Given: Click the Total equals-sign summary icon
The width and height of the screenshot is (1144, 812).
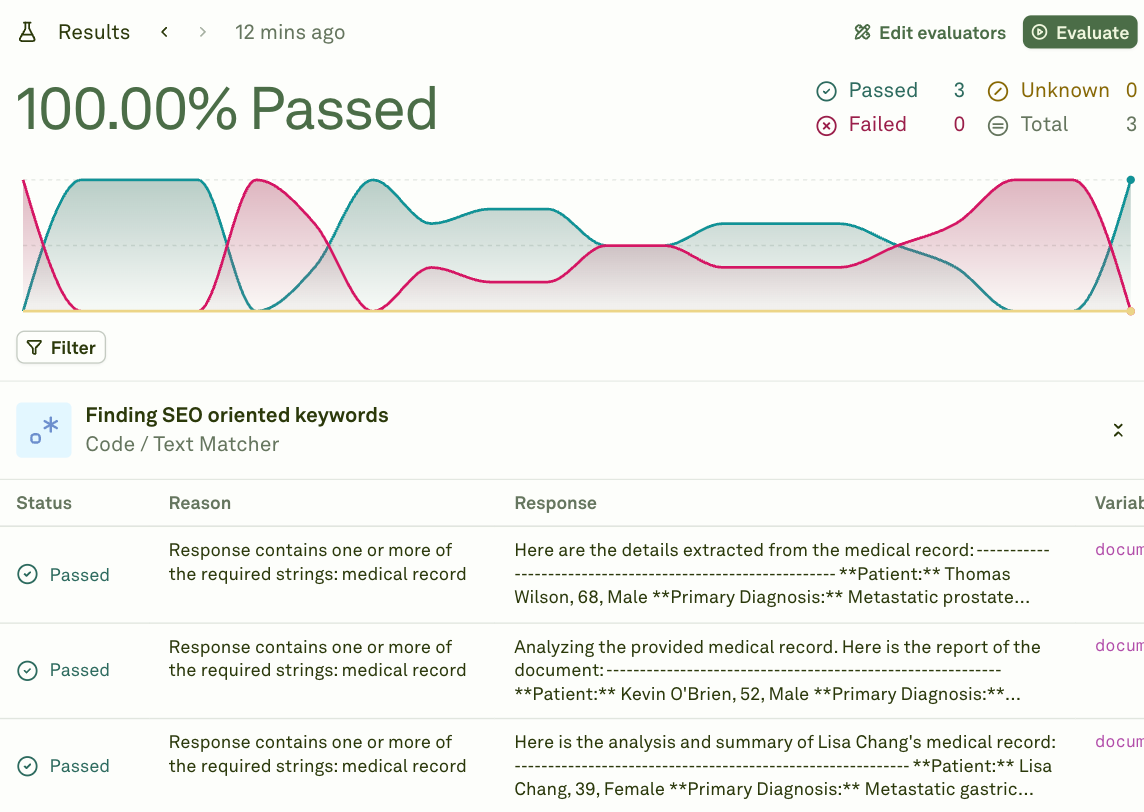Looking at the screenshot, I should coord(997,124).
